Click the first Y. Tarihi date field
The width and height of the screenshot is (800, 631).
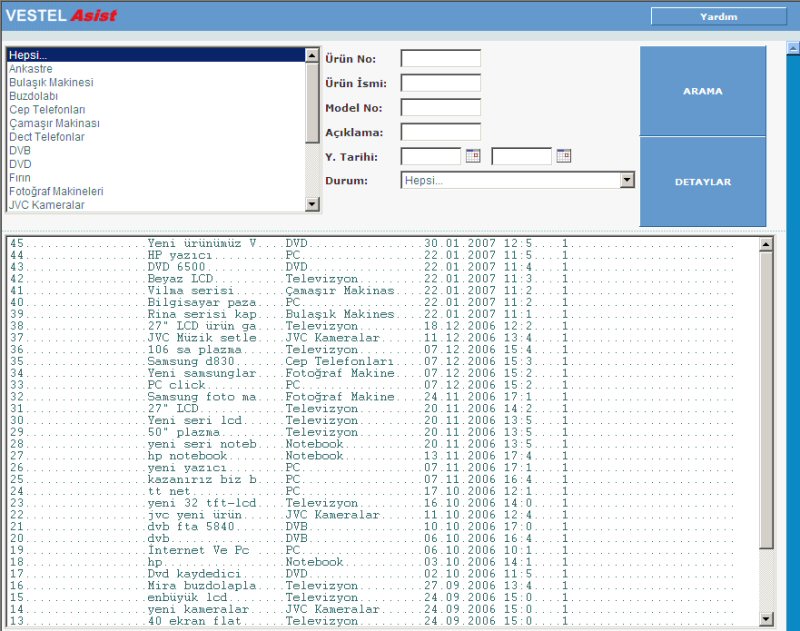(x=431, y=156)
